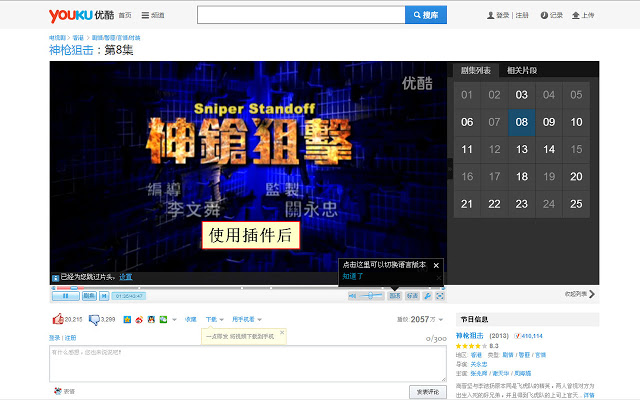
Task: Click the skip-intro notice icon
Action: (56, 278)
